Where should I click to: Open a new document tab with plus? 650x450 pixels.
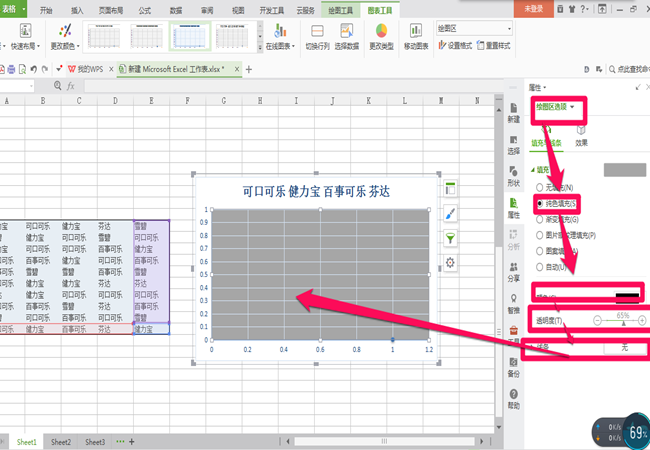coord(249,70)
